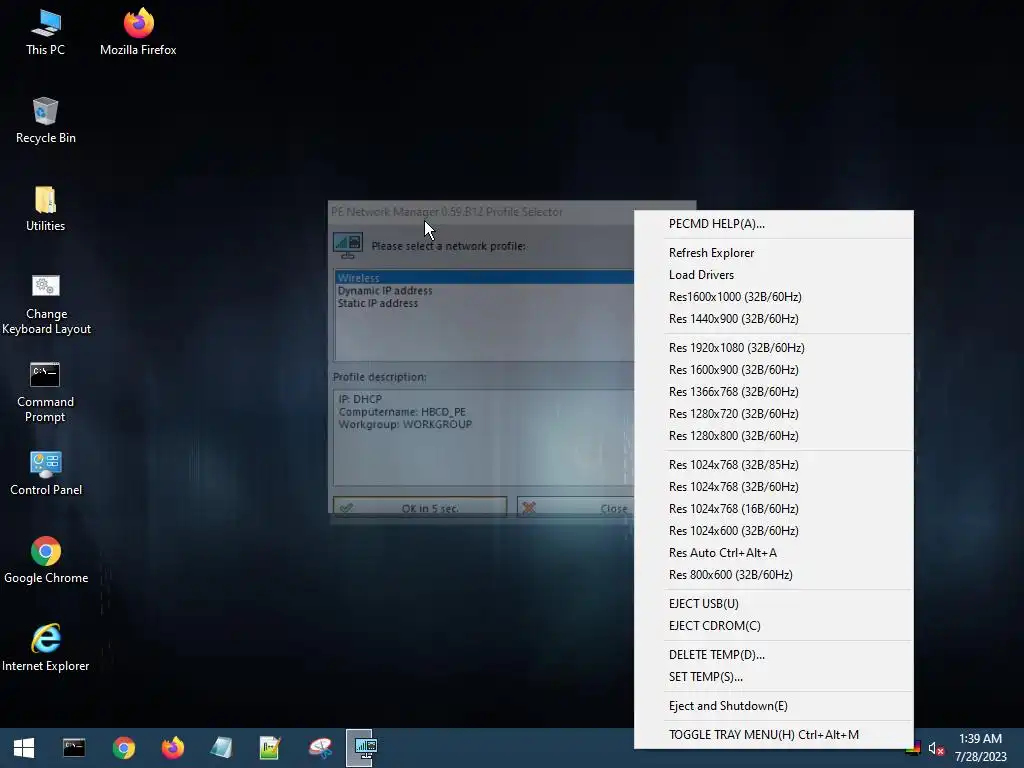Open Google Chrome desktop shortcut

(46, 561)
